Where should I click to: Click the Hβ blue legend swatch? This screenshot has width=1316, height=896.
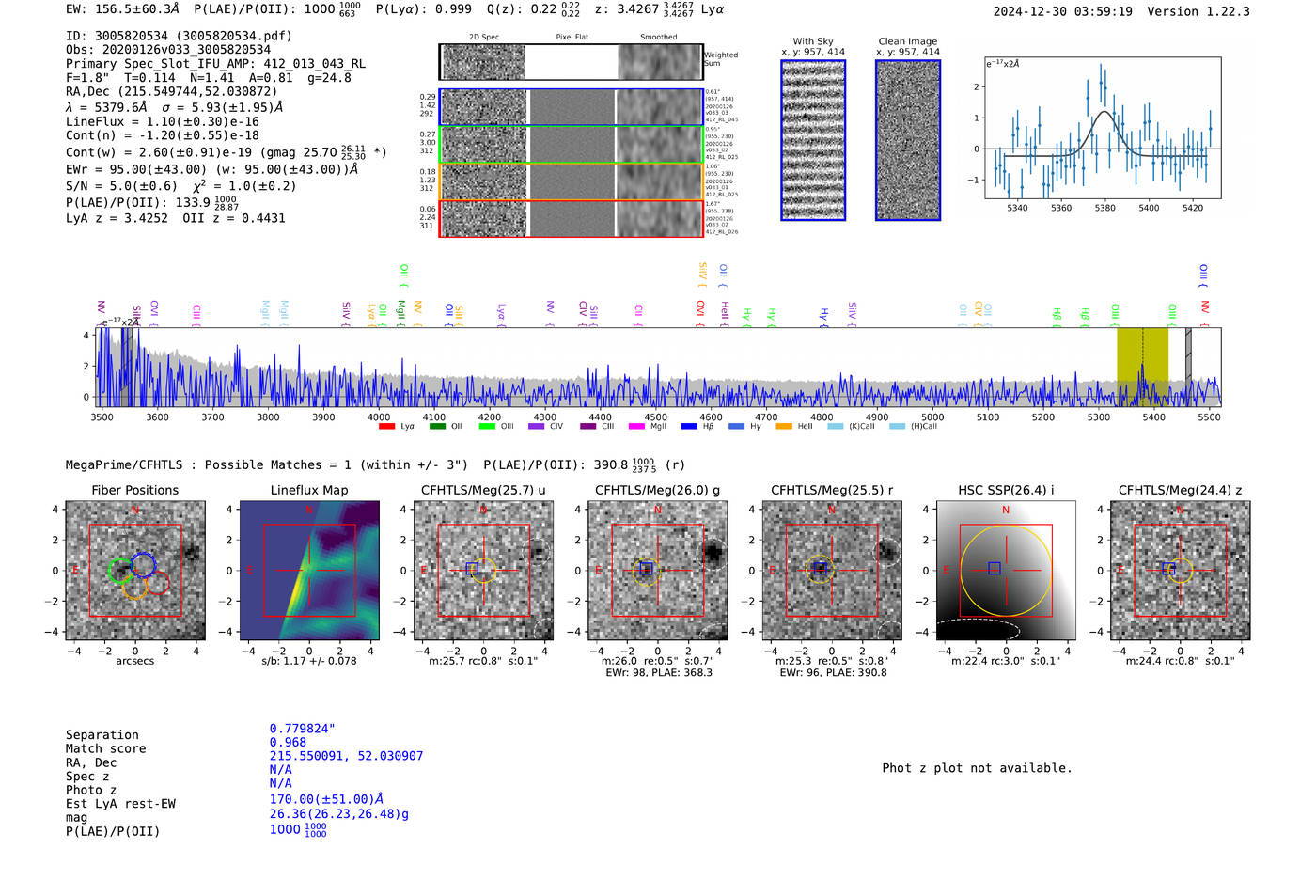pos(689,427)
